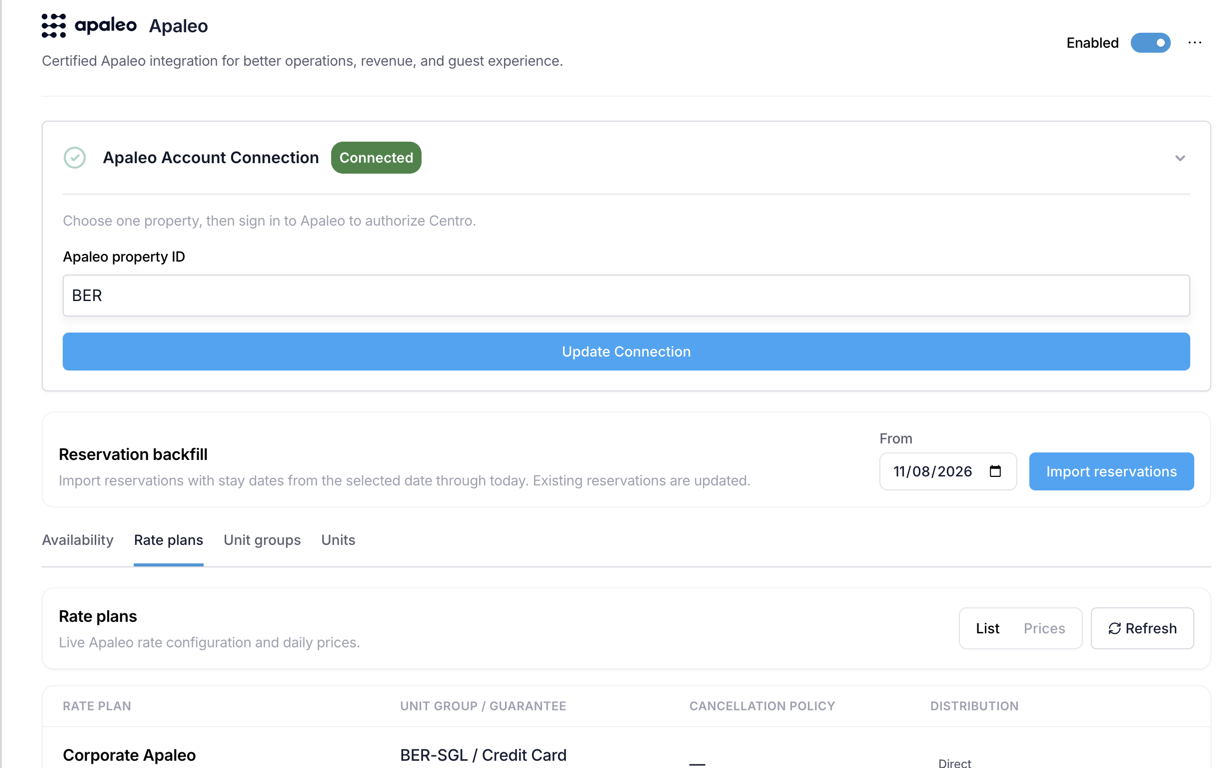Click the Apaleo Account Connection title
The image size is (1224, 768).
[x=211, y=158]
